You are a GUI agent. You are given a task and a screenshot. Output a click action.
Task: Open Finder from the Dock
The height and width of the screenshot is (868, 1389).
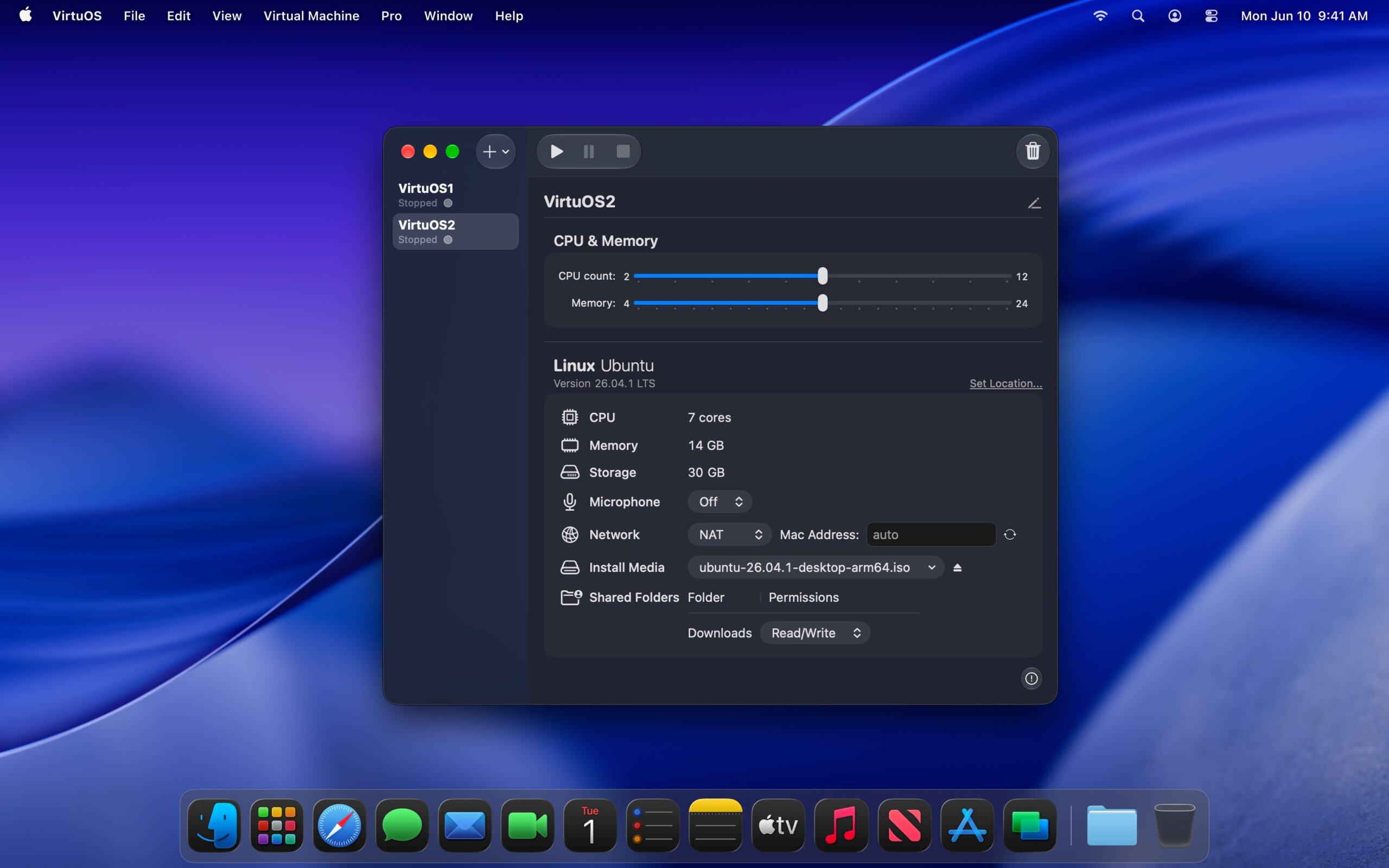point(214,825)
